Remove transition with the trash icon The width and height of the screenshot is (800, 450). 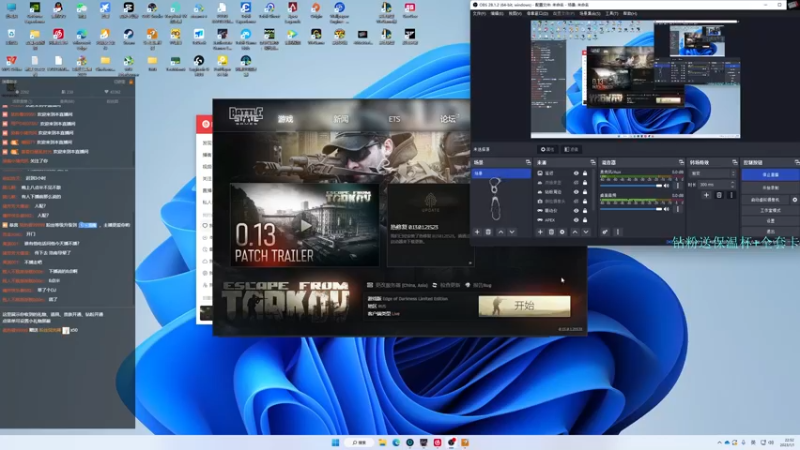719,195
